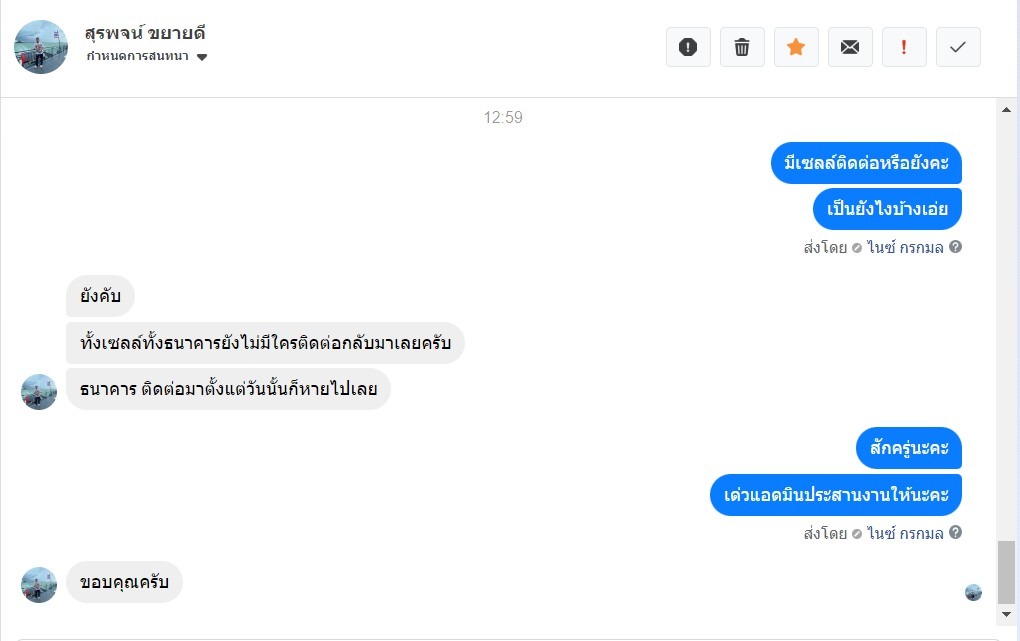Click sender avatar next to ขอบคุณครับ
The height and width of the screenshot is (641, 1020).
click(39, 585)
